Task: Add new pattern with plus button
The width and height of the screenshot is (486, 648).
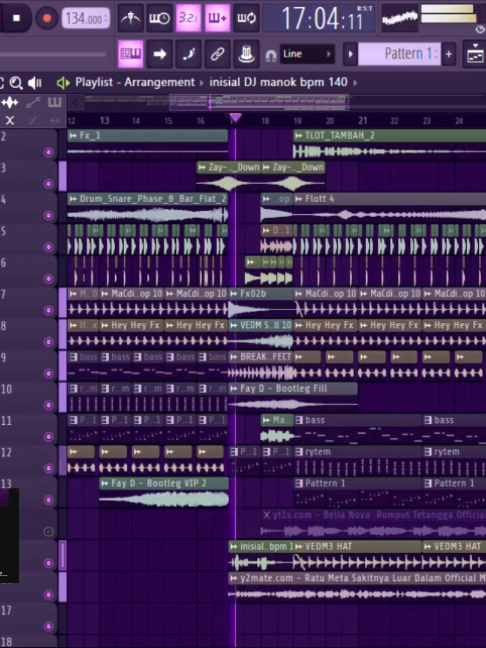Action: coord(448,54)
